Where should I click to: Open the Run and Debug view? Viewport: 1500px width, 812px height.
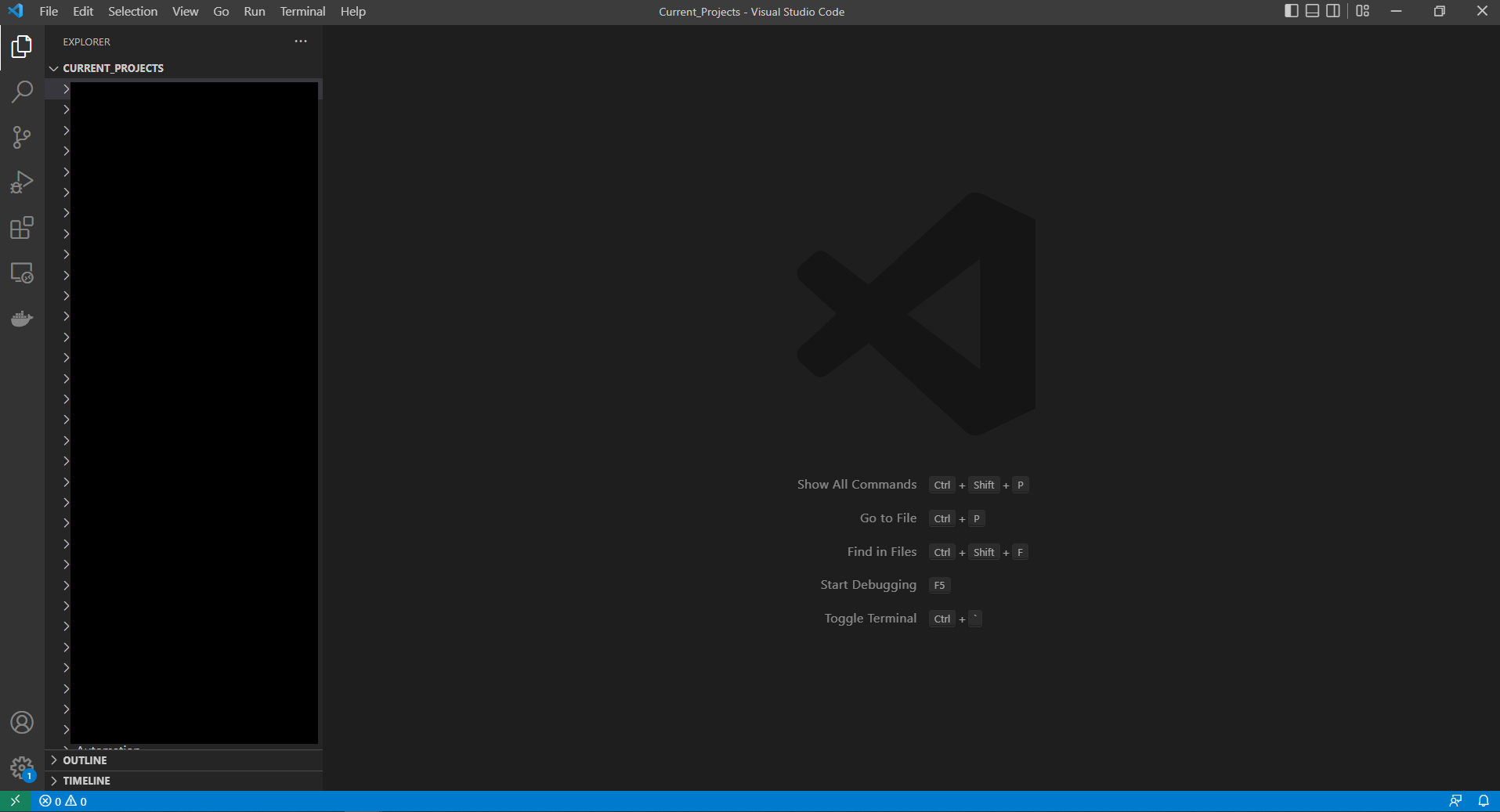pyautogui.click(x=22, y=182)
